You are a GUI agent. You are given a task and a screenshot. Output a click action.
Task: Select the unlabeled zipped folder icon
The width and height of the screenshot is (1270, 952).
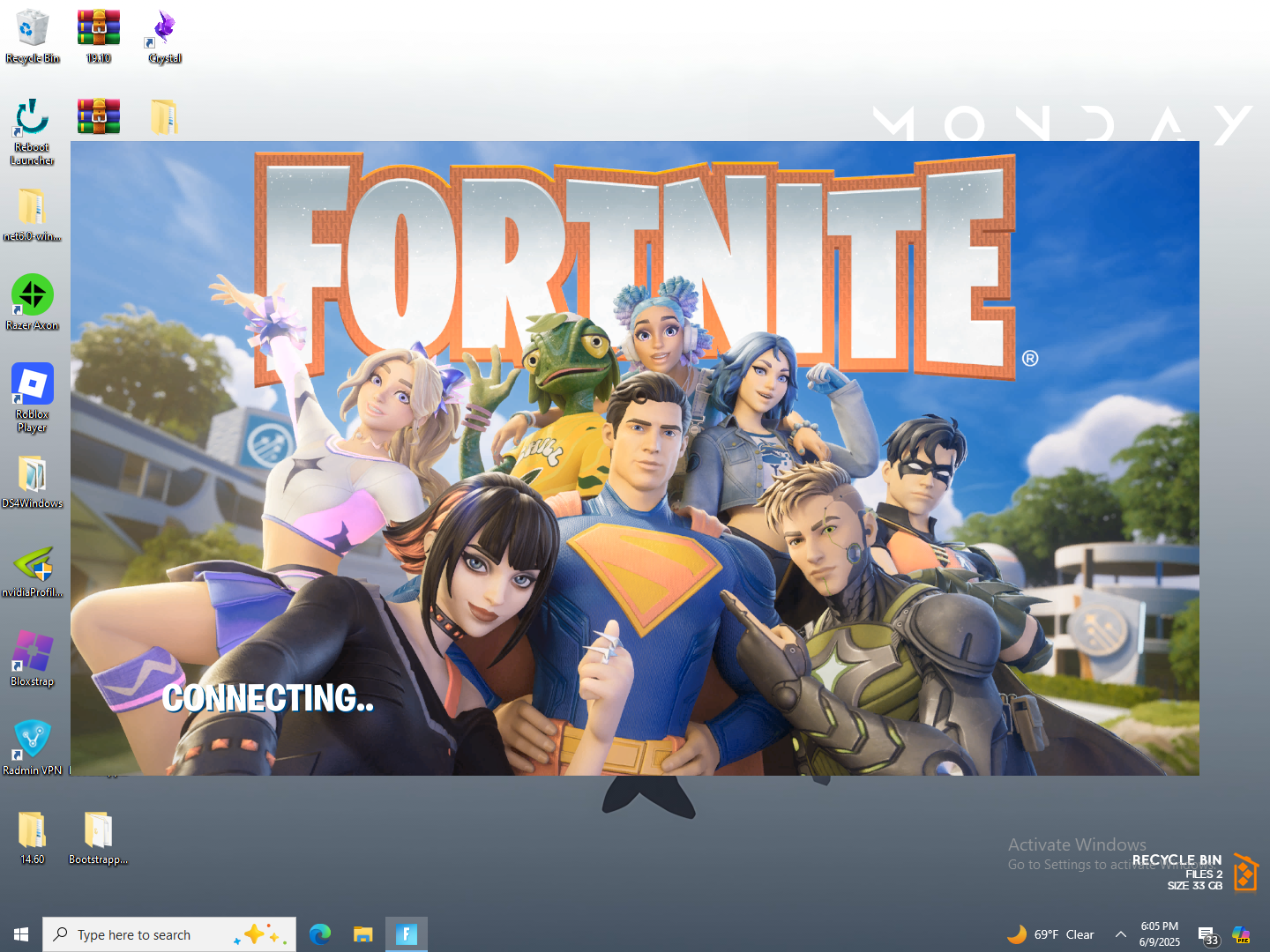click(164, 116)
